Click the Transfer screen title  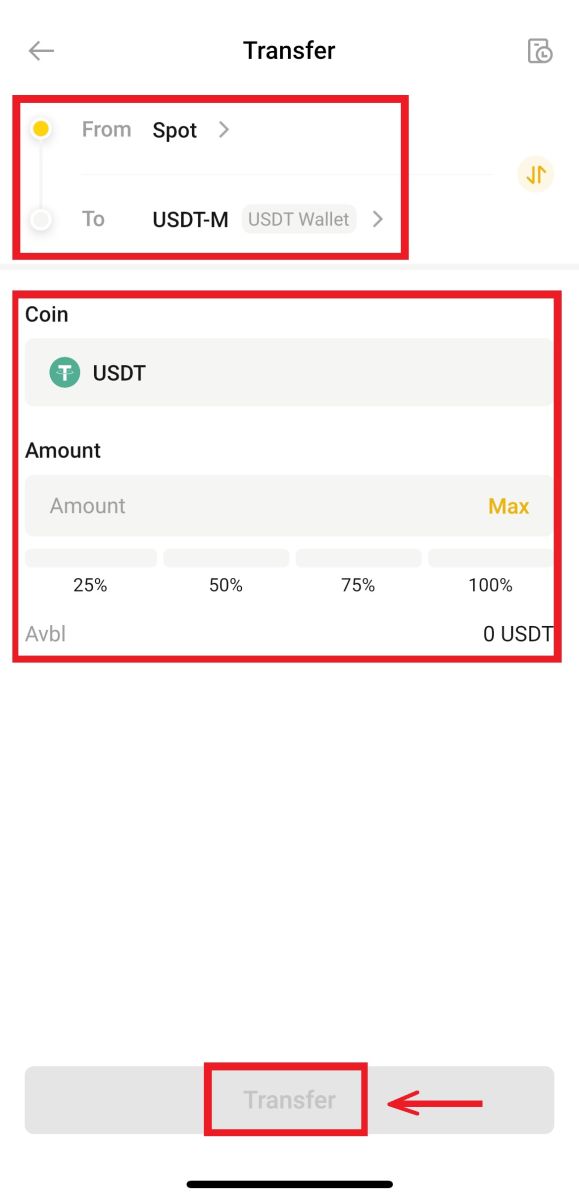pyautogui.click(x=289, y=50)
